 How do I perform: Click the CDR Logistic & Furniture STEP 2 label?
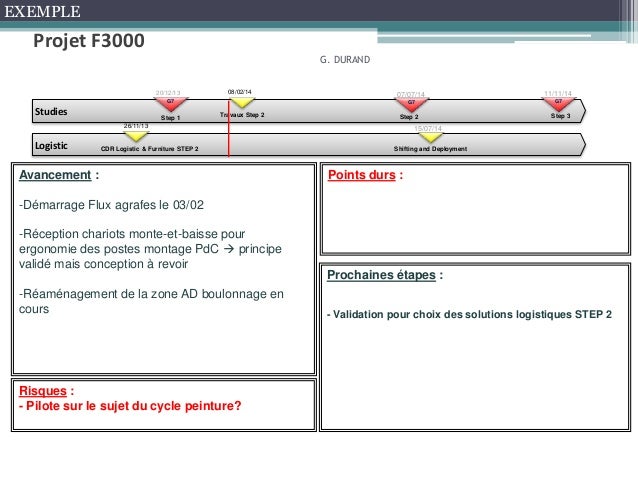[x=149, y=149]
